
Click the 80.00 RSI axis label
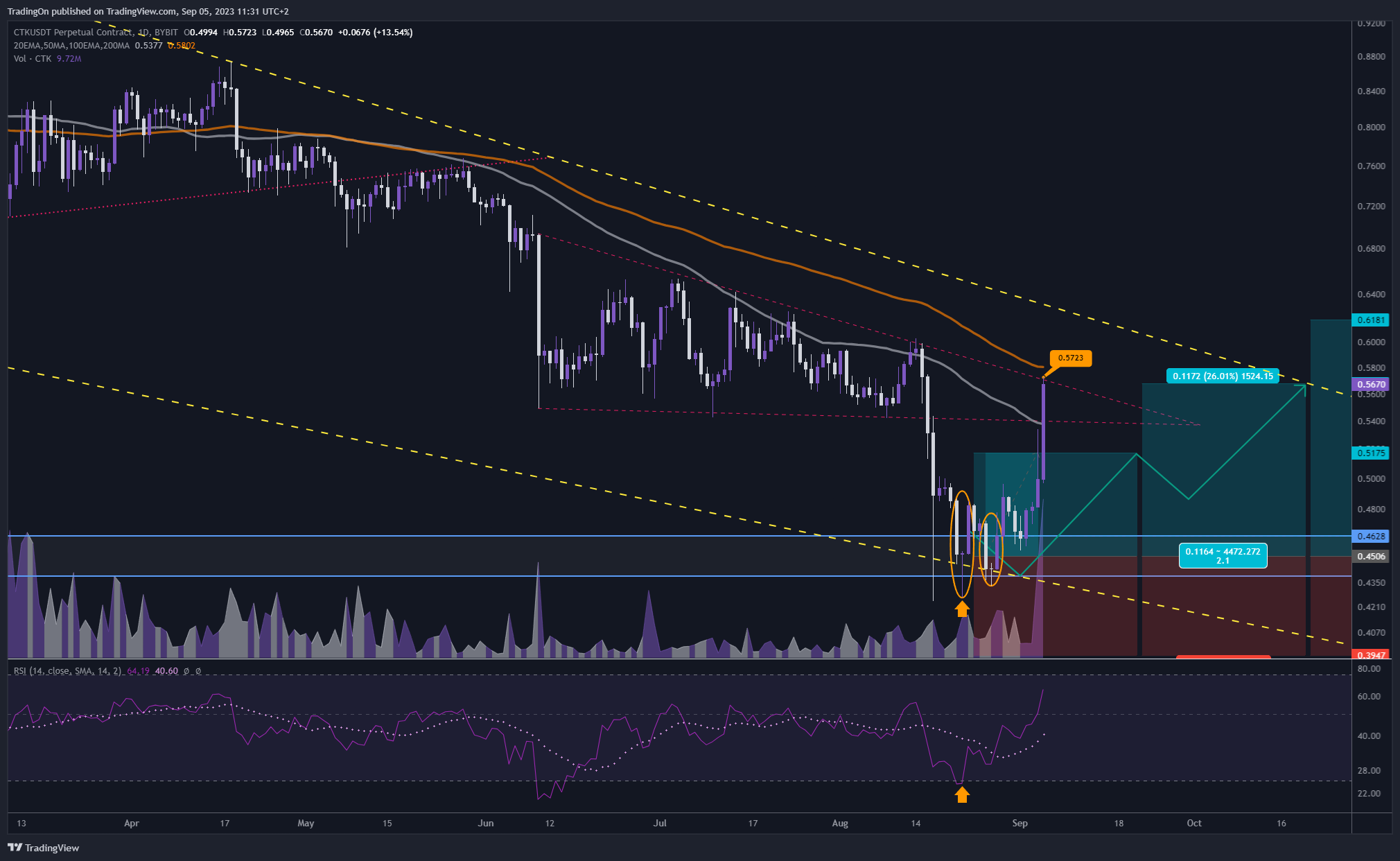(x=1369, y=669)
